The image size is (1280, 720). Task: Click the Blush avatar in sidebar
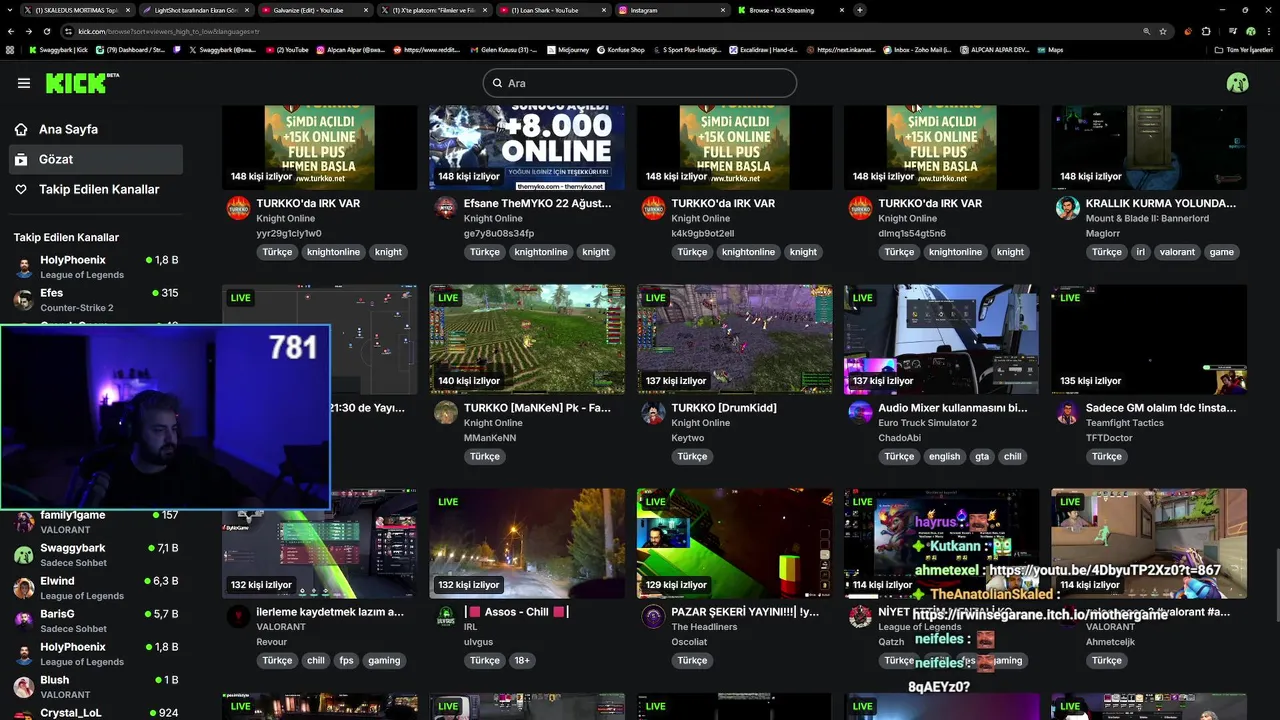[24, 687]
